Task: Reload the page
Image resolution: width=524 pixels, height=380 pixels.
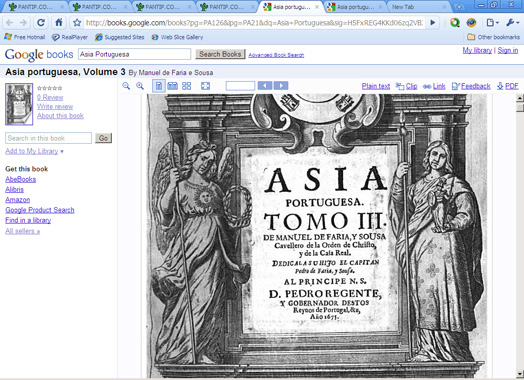Action: pos(41,23)
